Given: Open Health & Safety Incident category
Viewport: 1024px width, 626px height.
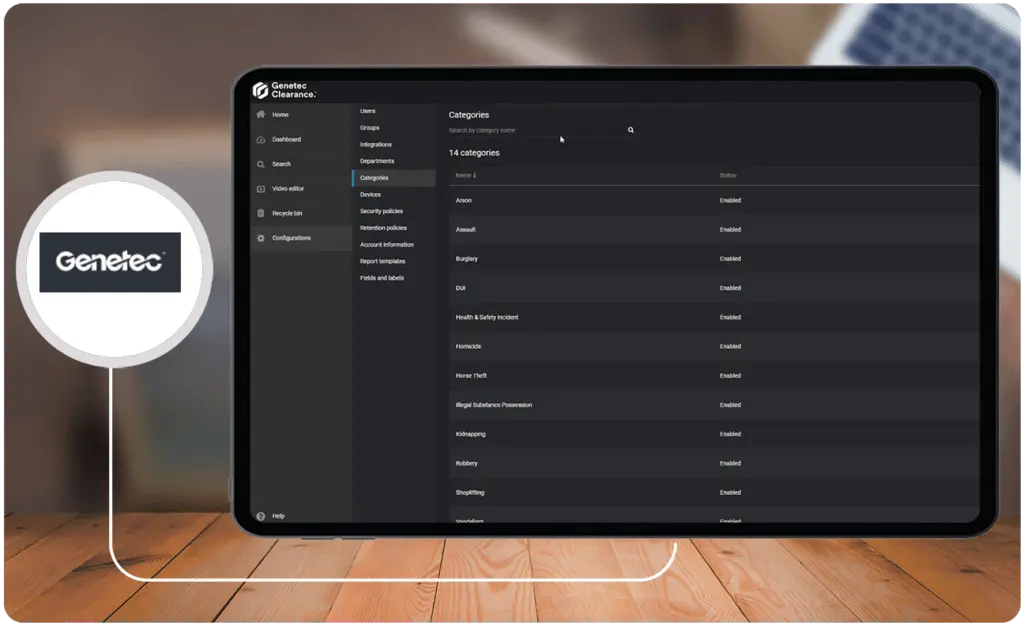Looking at the screenshot, I should 714,317.
